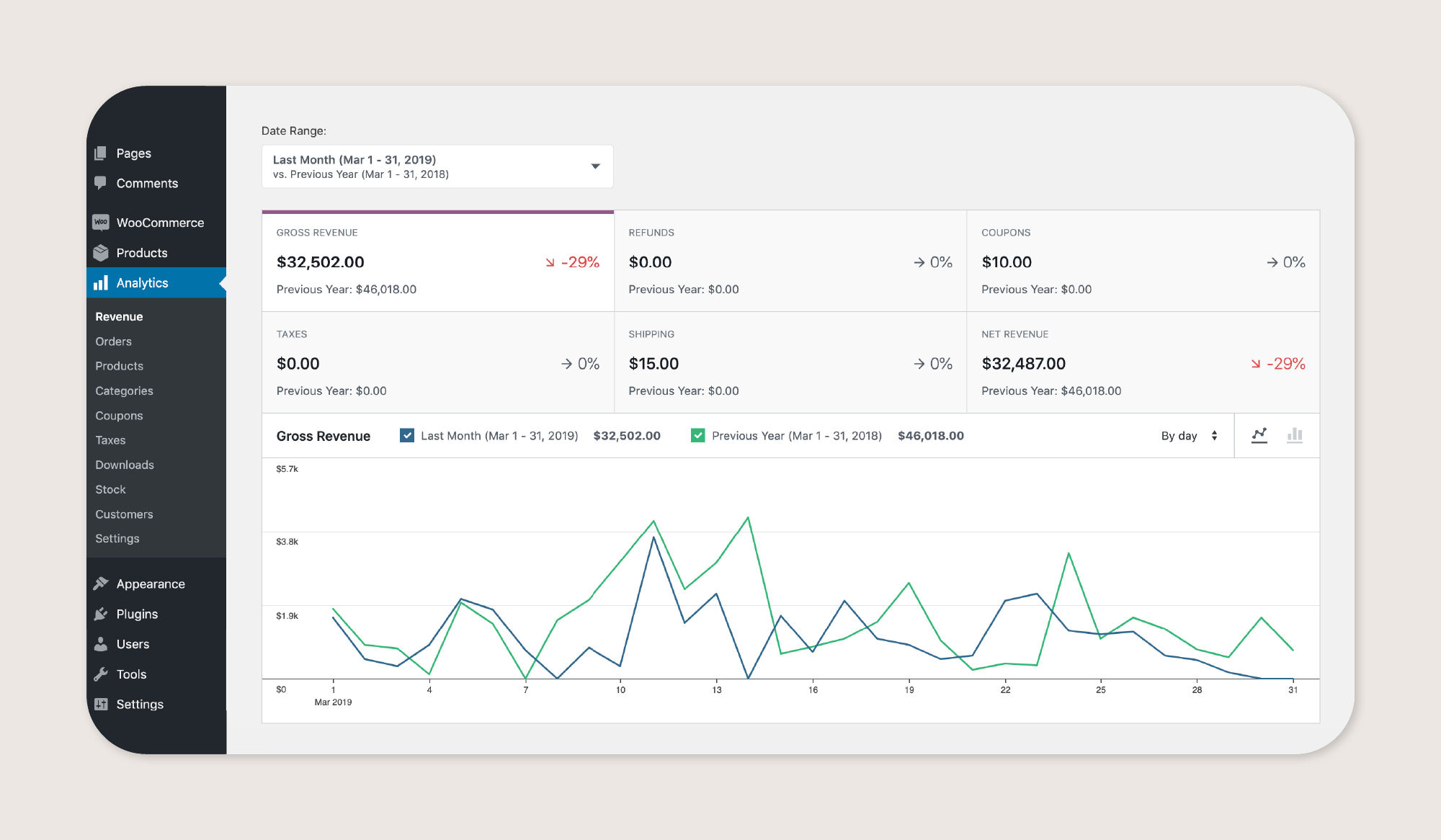Click the Downloads link in sidebar
Screen dimensions: 1441x840
125,464
